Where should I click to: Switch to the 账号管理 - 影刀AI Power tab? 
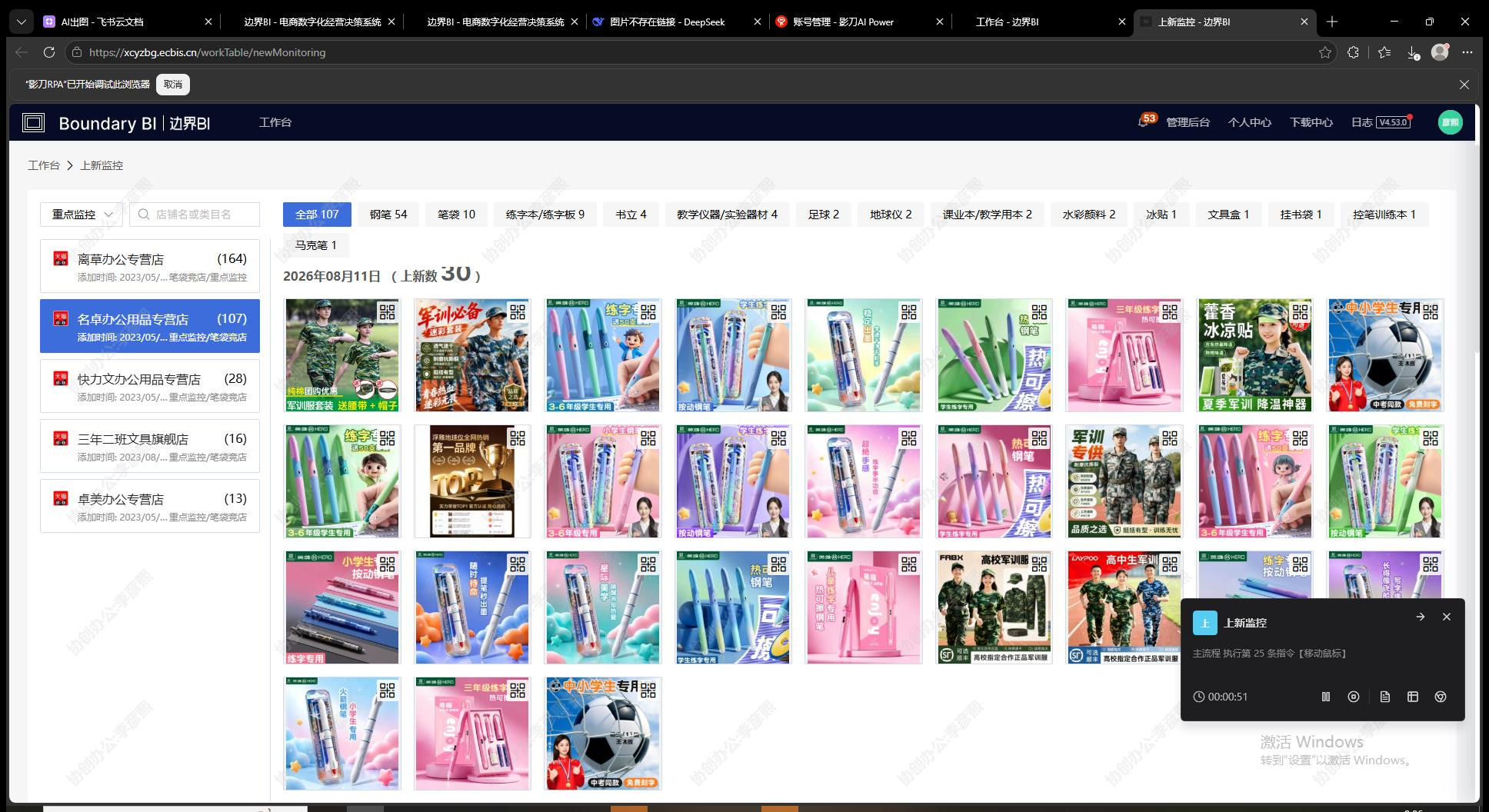tap(860, 22)
